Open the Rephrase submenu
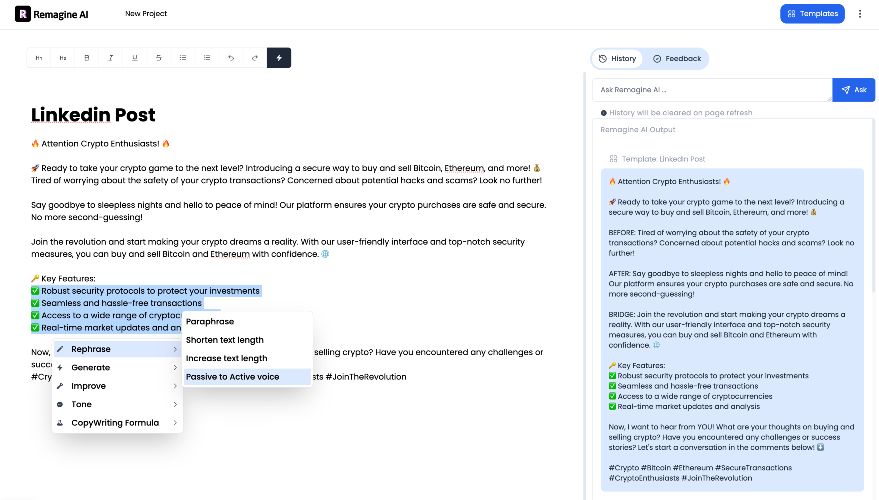 (x=117, y=349)
